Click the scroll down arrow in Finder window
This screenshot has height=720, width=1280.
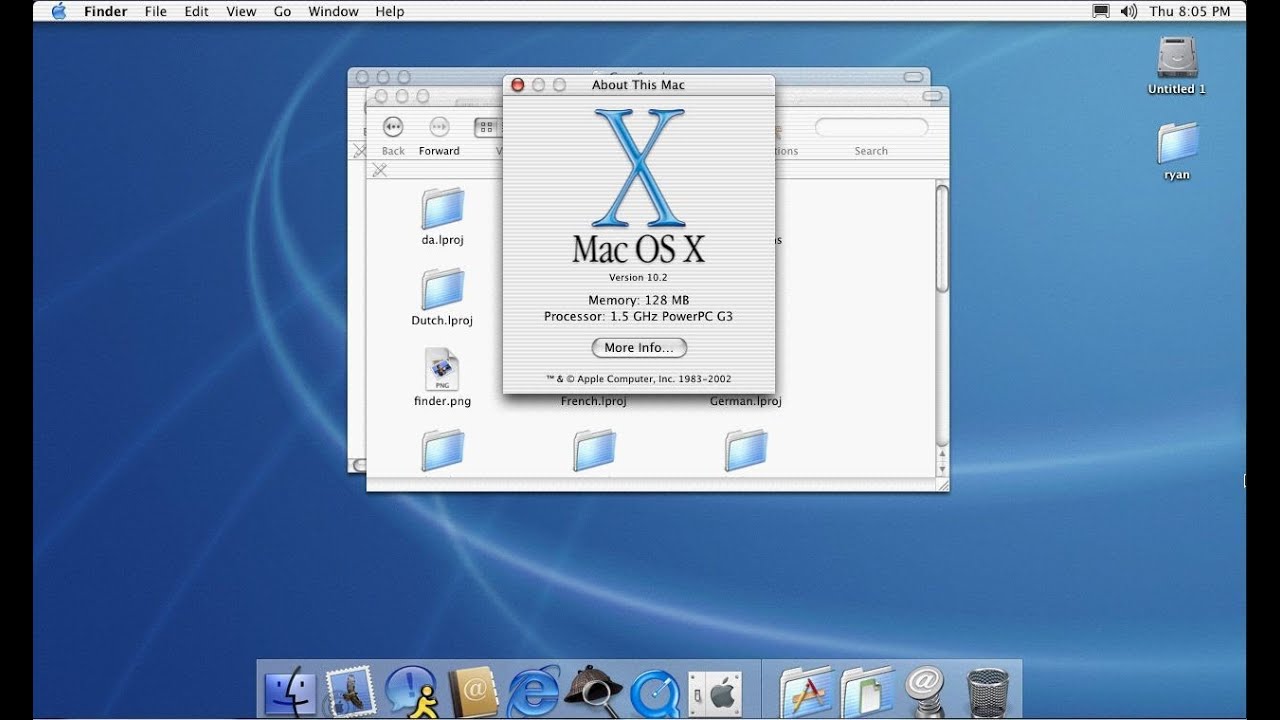[x=942, y=467]
